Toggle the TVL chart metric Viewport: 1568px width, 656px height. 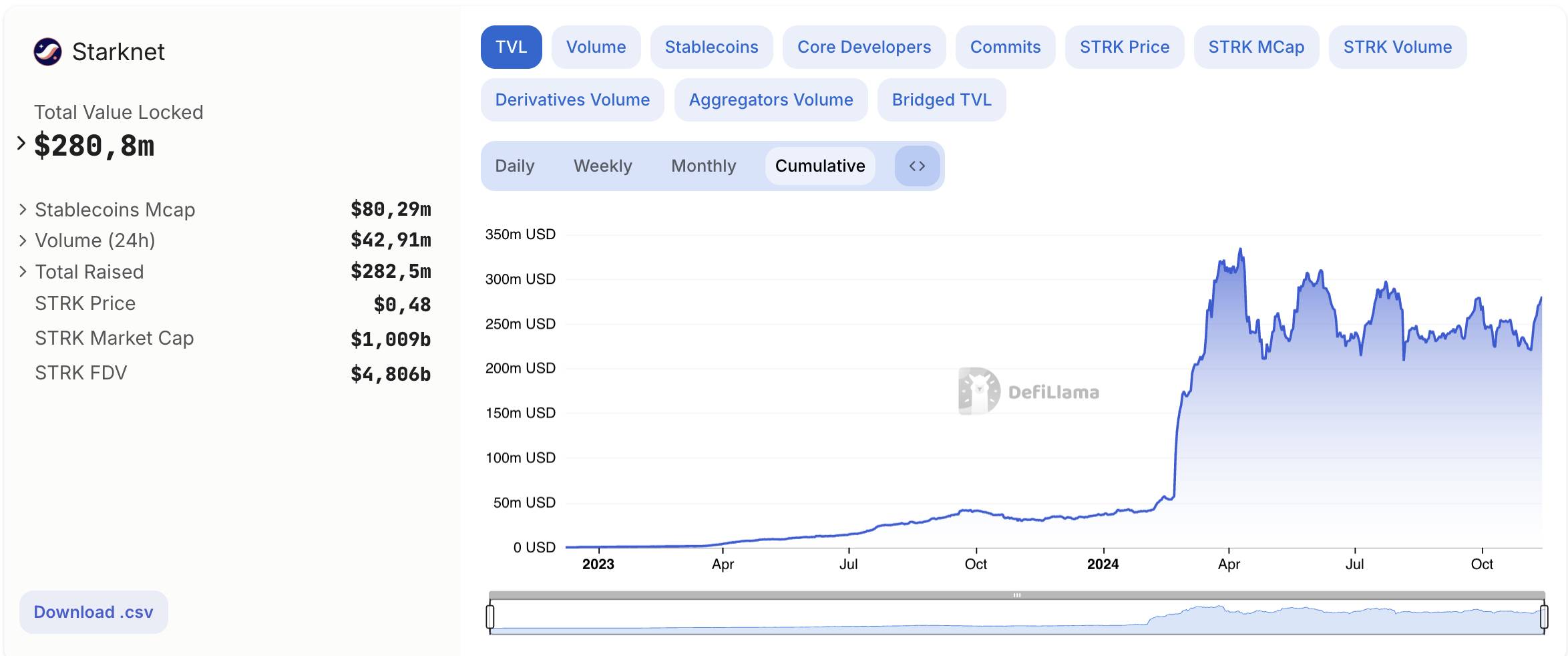pos(512,47)
